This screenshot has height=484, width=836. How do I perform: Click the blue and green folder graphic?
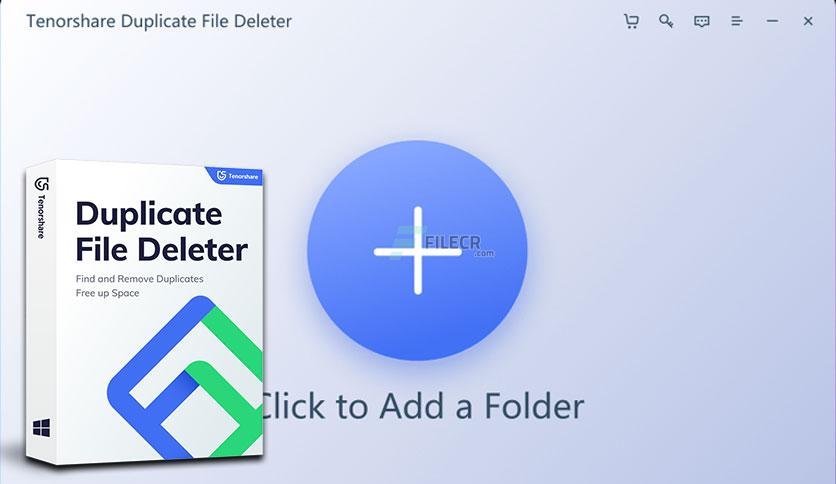pyautogui.click(x=185, y=377)
